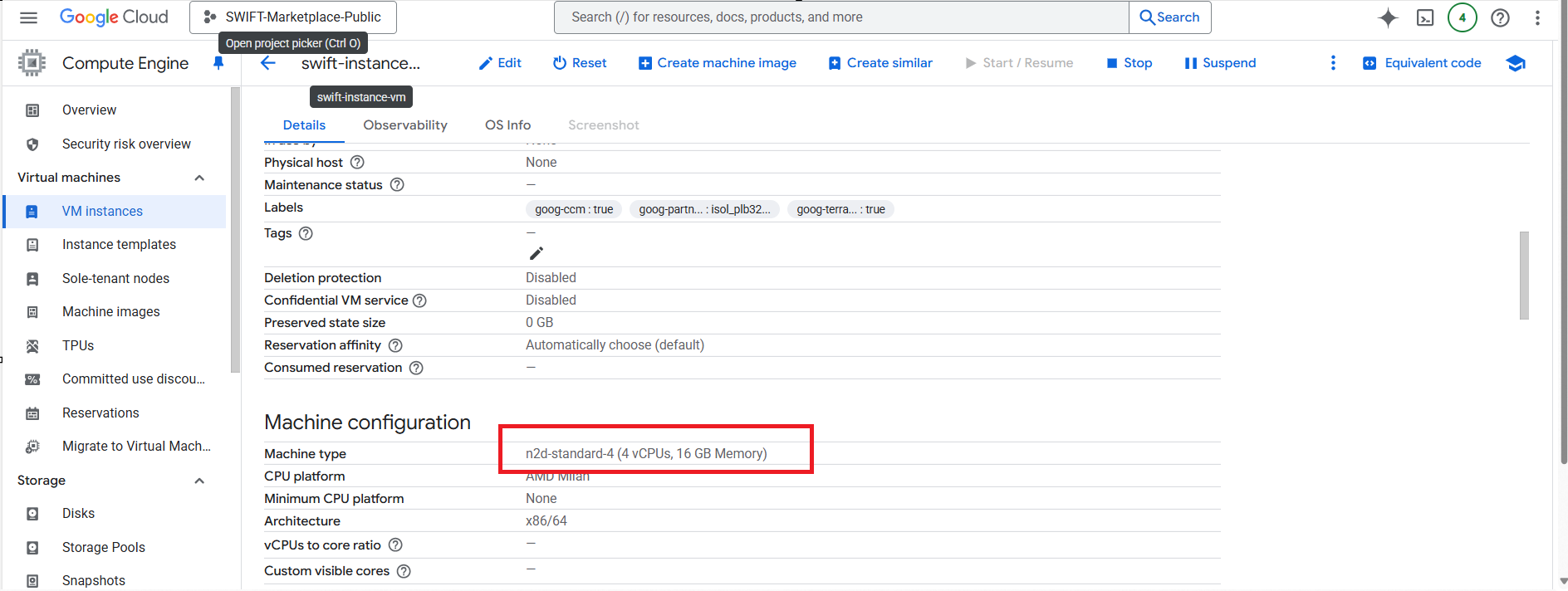
Task: Show help for Physical host
Action: pos(357,162)
